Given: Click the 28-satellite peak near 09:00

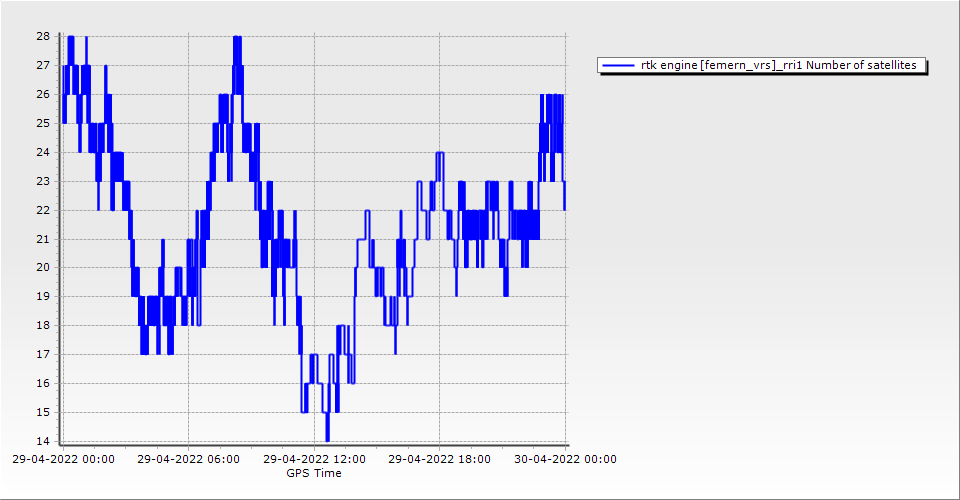Looking at the screenshot, I should (237, 37).
